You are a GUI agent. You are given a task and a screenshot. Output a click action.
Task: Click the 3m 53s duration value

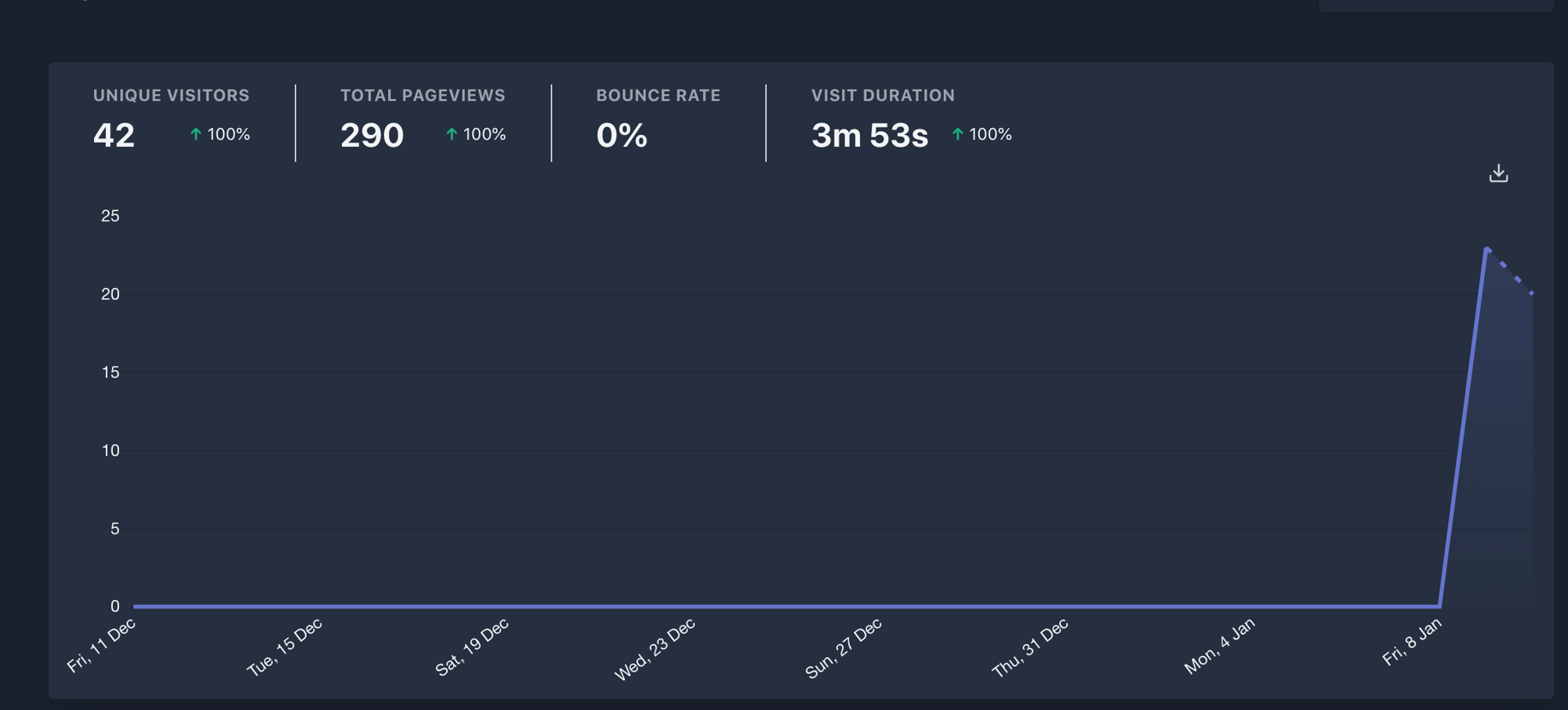click(869, 136)
